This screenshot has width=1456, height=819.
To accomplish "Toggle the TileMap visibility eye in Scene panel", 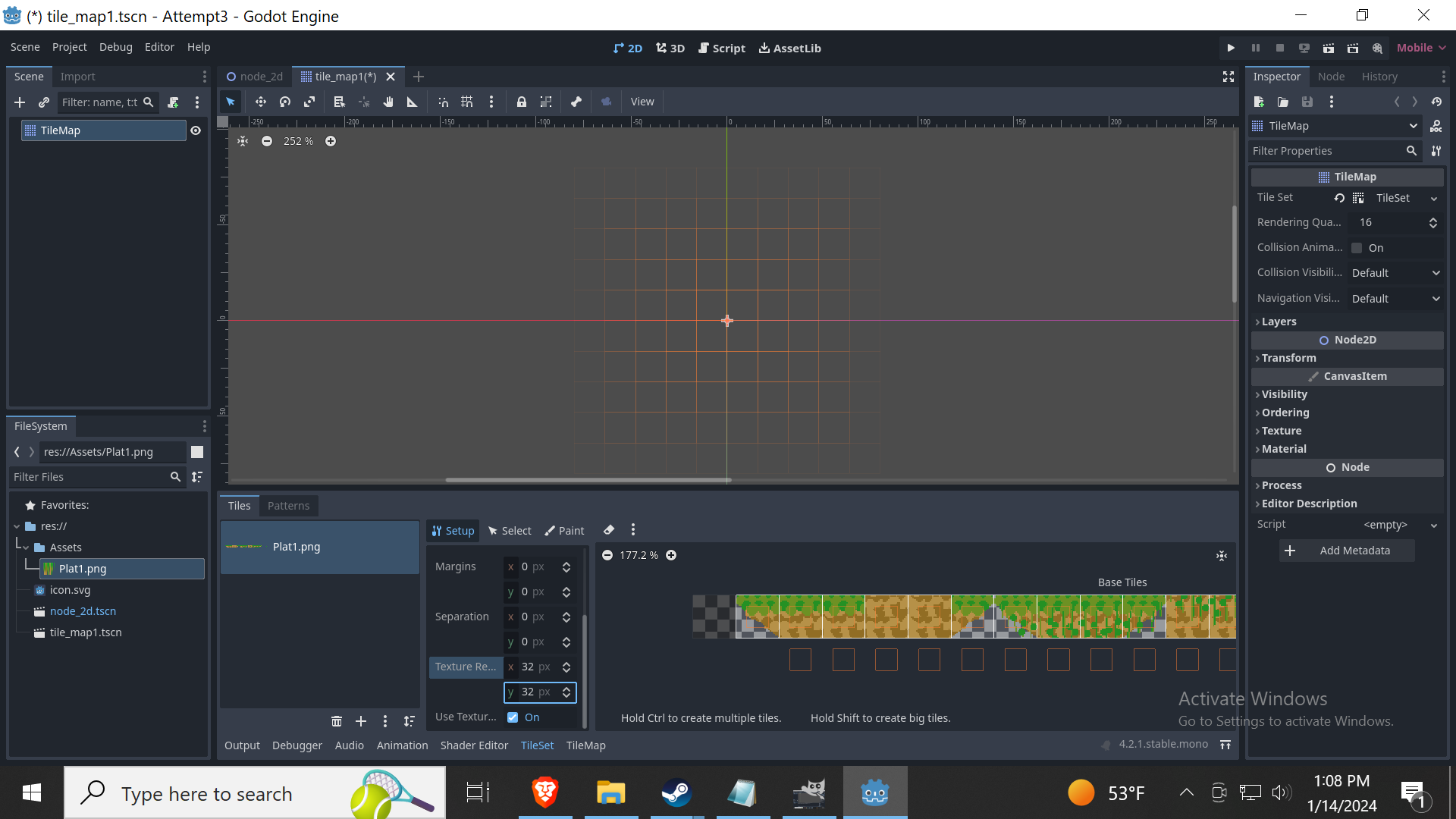I will (196, 130).
